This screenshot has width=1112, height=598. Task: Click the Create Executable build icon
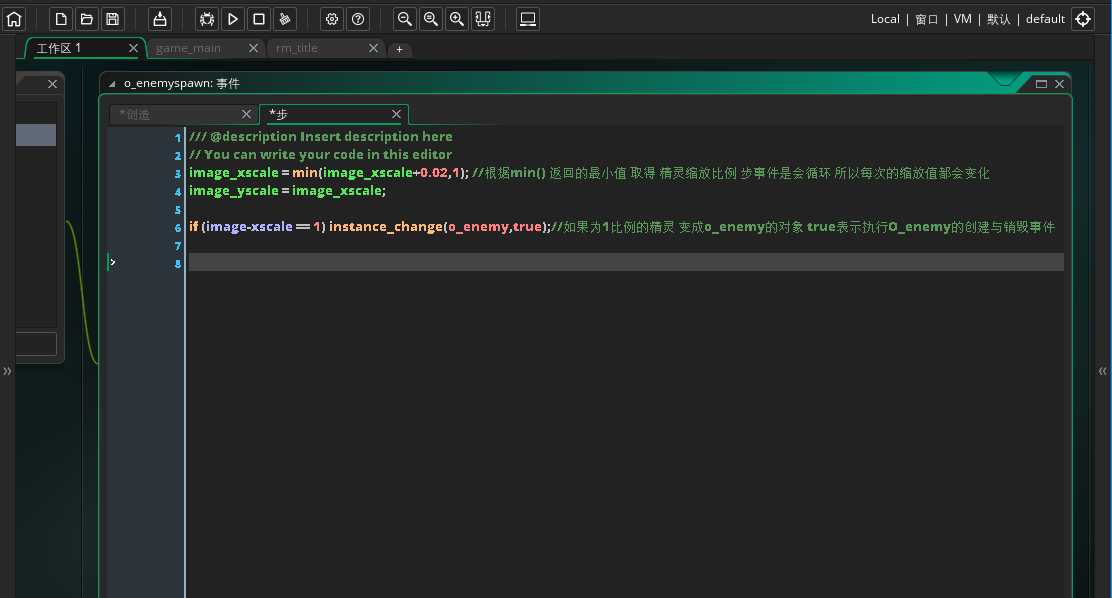pos(160,19)
